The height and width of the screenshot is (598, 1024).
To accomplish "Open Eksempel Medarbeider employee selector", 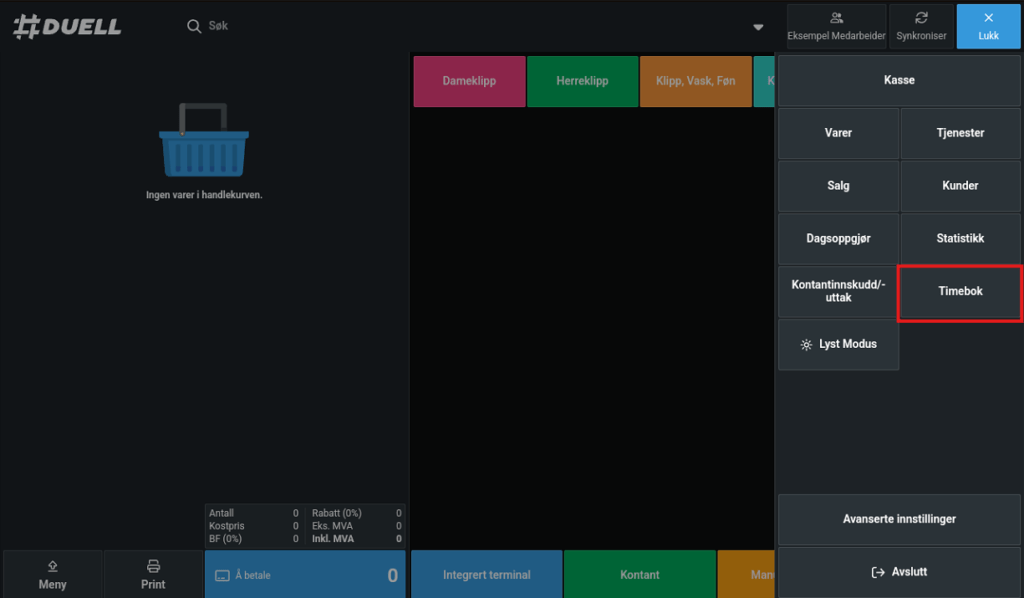I will tap(836, 26).
